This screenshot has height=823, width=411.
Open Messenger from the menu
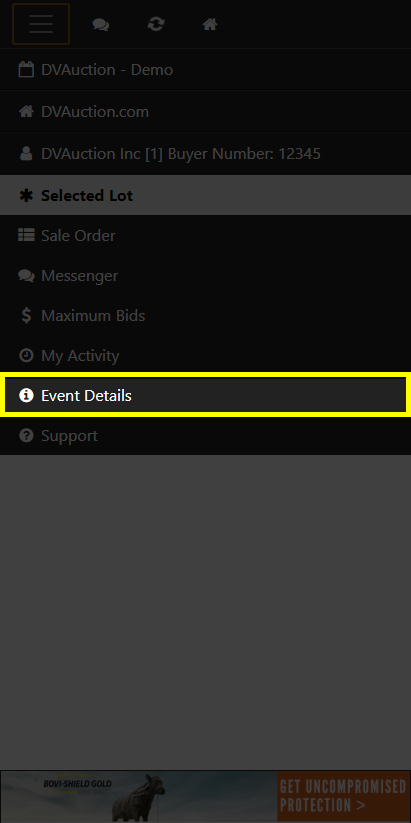[x=205, y=276]
